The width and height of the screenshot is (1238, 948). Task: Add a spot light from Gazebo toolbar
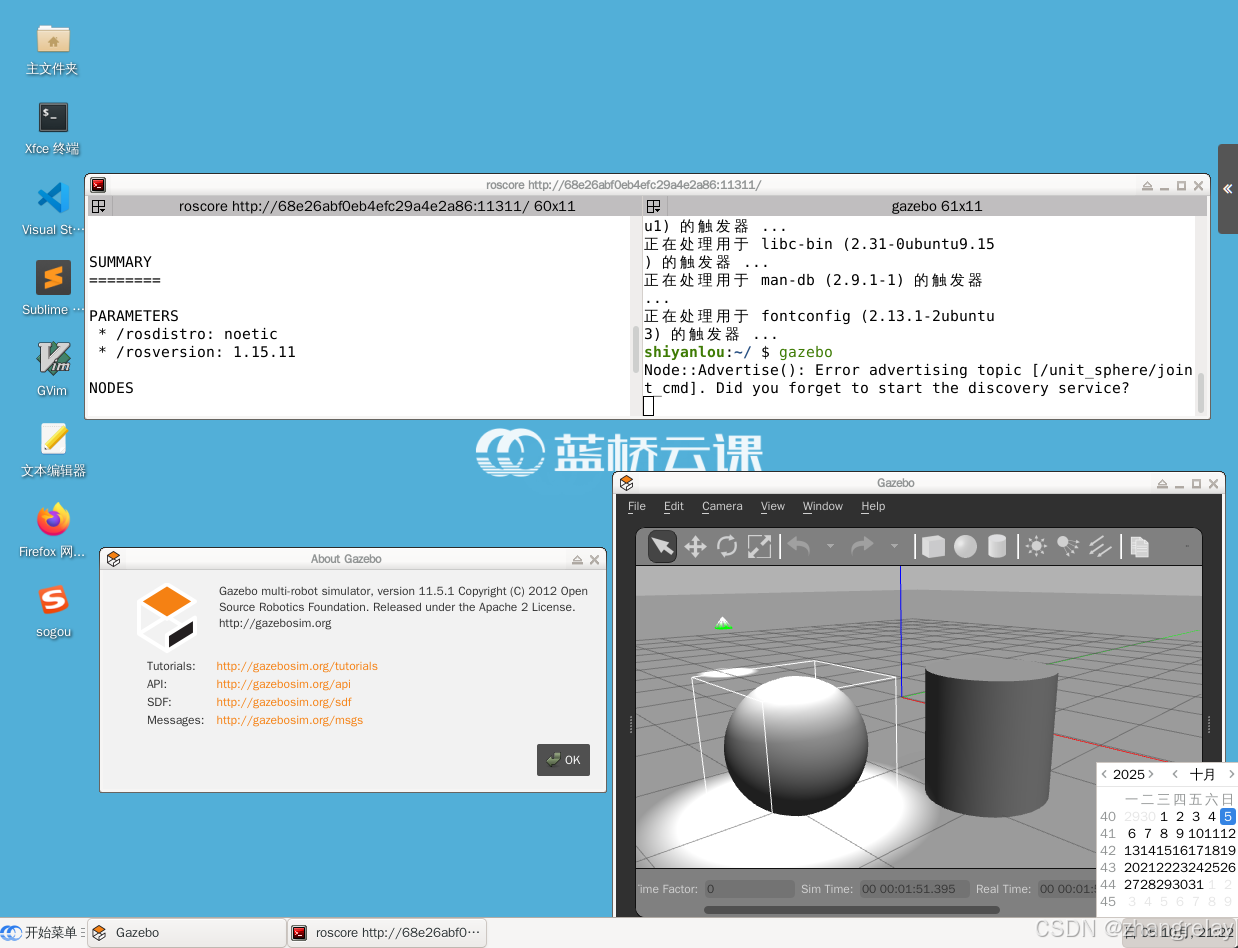[1068, 546]
